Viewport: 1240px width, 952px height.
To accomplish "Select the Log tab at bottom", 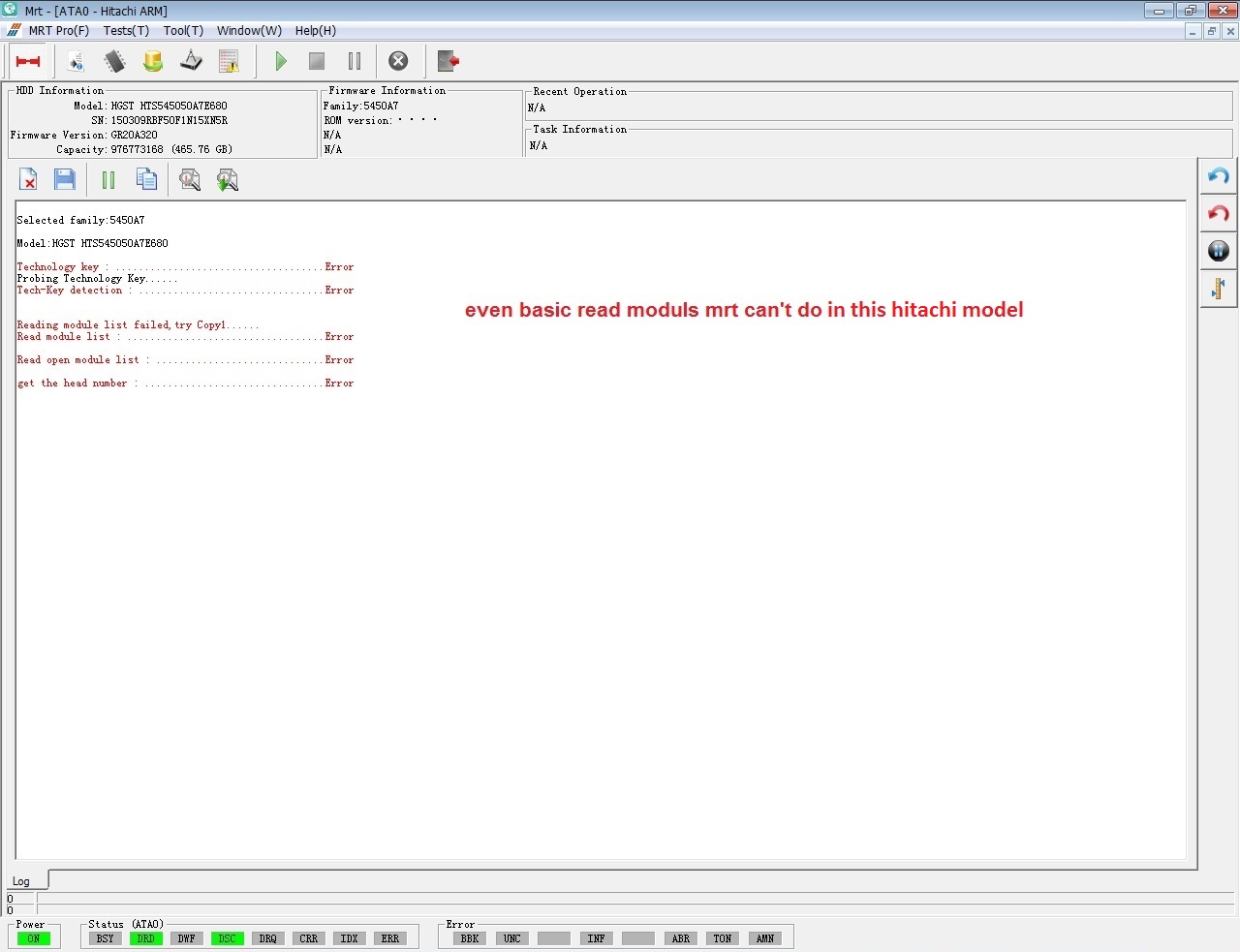I will [21, 881].
